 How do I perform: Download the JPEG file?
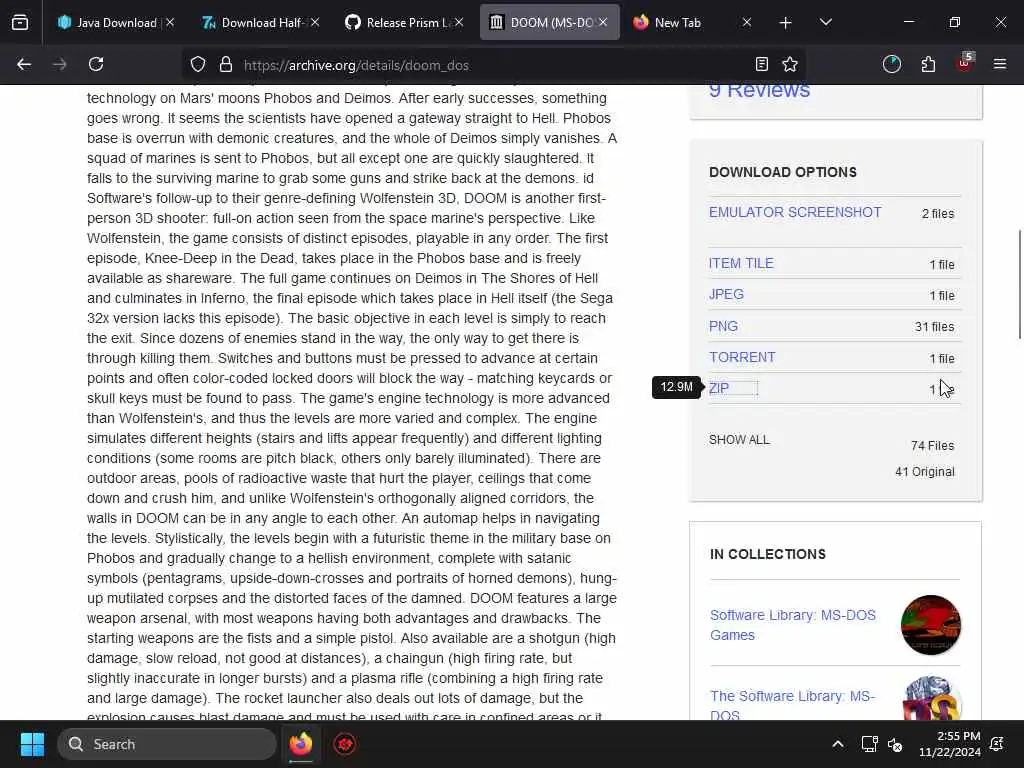pyautogui.click(x=726, y=294)
